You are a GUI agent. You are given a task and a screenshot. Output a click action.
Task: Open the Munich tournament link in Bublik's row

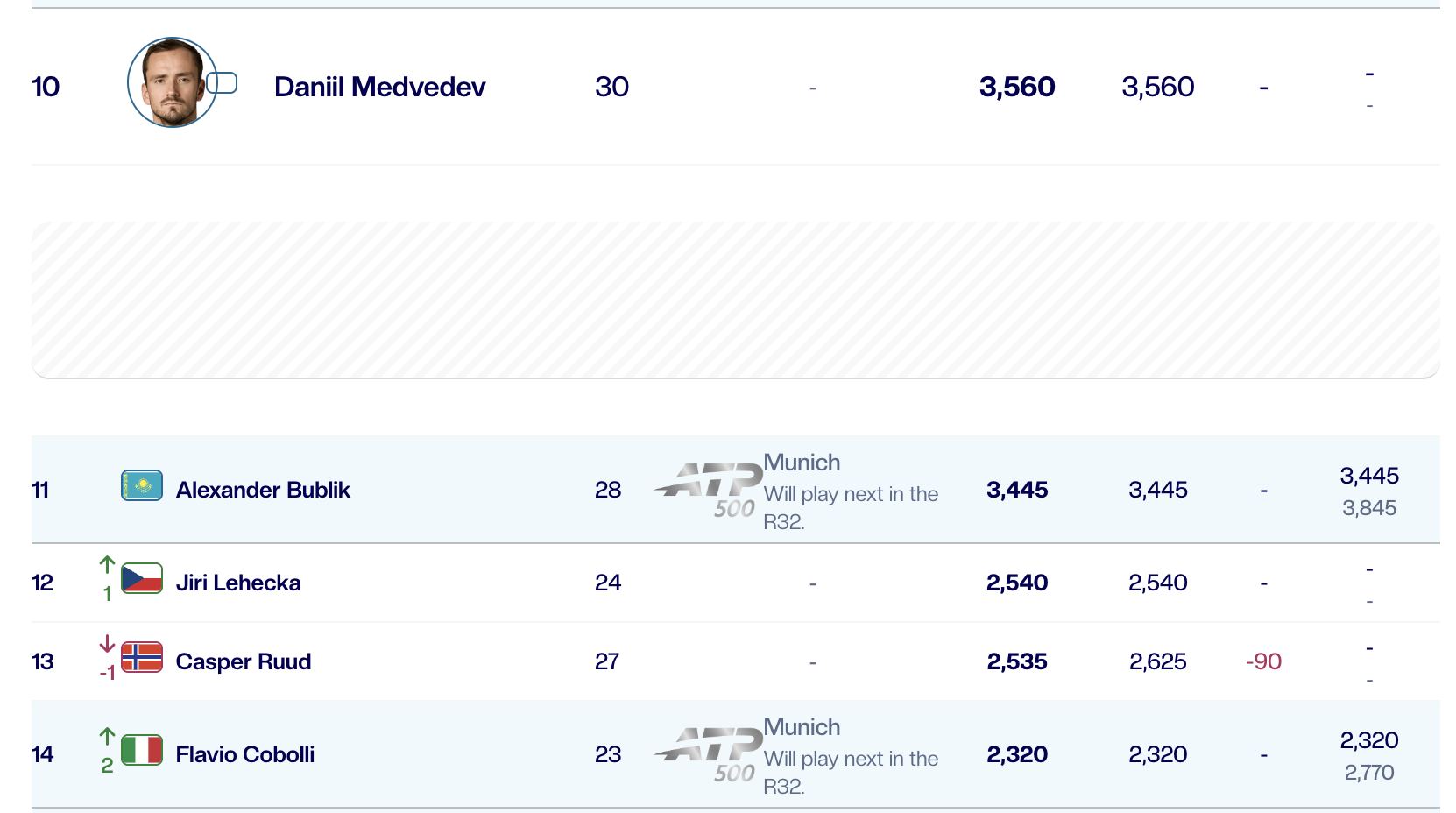tap(802, 463)
